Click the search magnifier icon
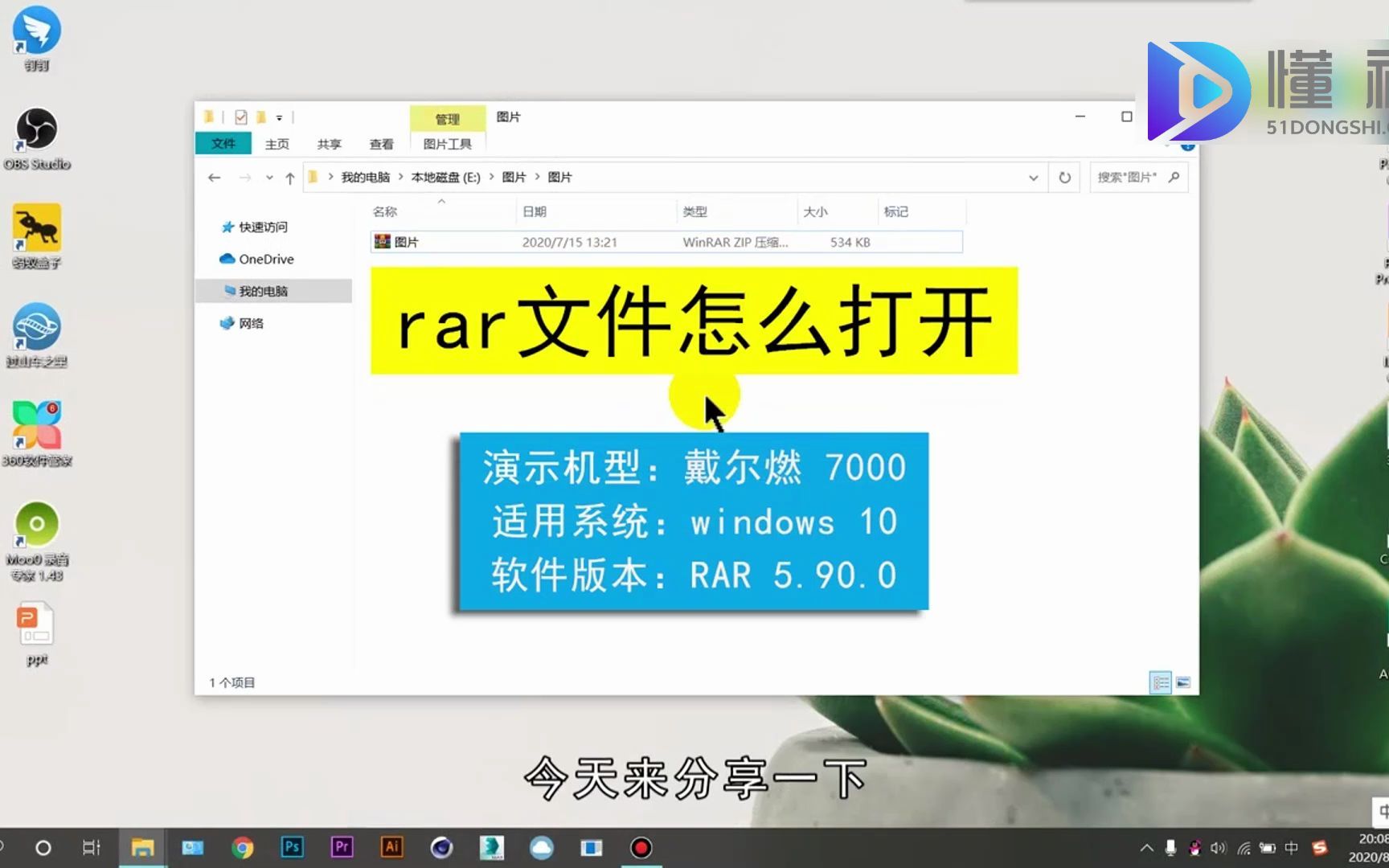Image resolution: width=1389 pixels, height=868 pixels. [x=1174, y=177]
